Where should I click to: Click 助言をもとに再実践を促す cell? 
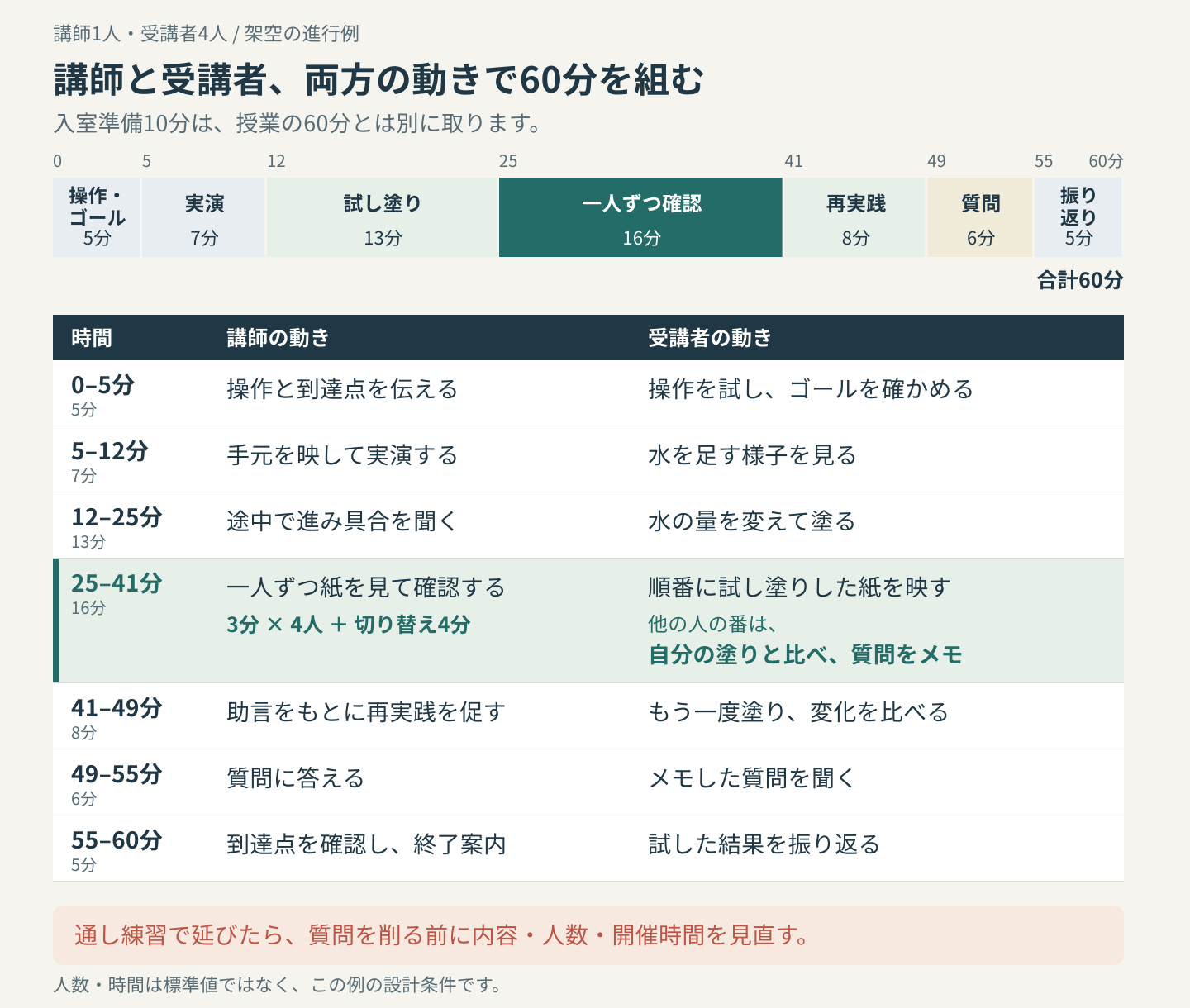click(x=366, y=712)
